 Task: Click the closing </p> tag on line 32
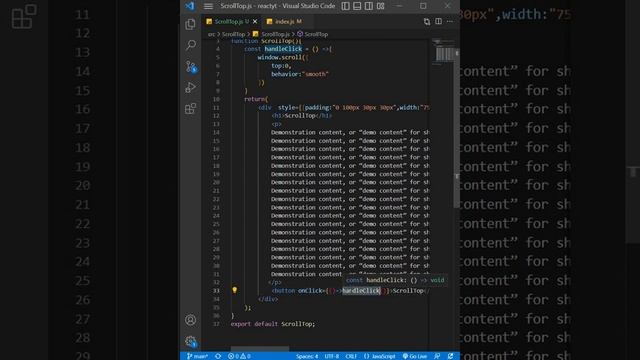click(x=275, y=282)
